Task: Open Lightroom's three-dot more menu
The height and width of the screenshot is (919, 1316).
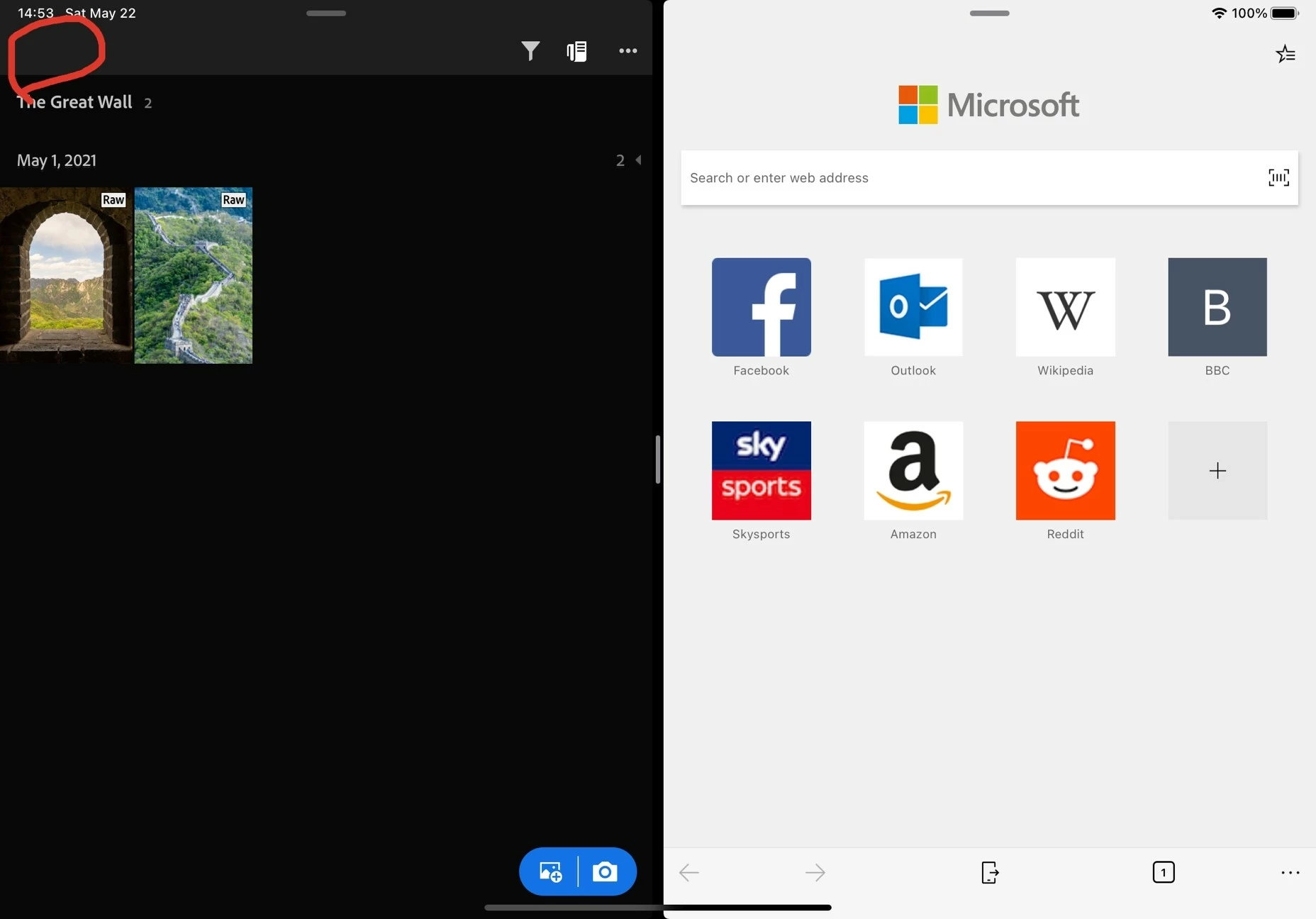Action: 628,51
